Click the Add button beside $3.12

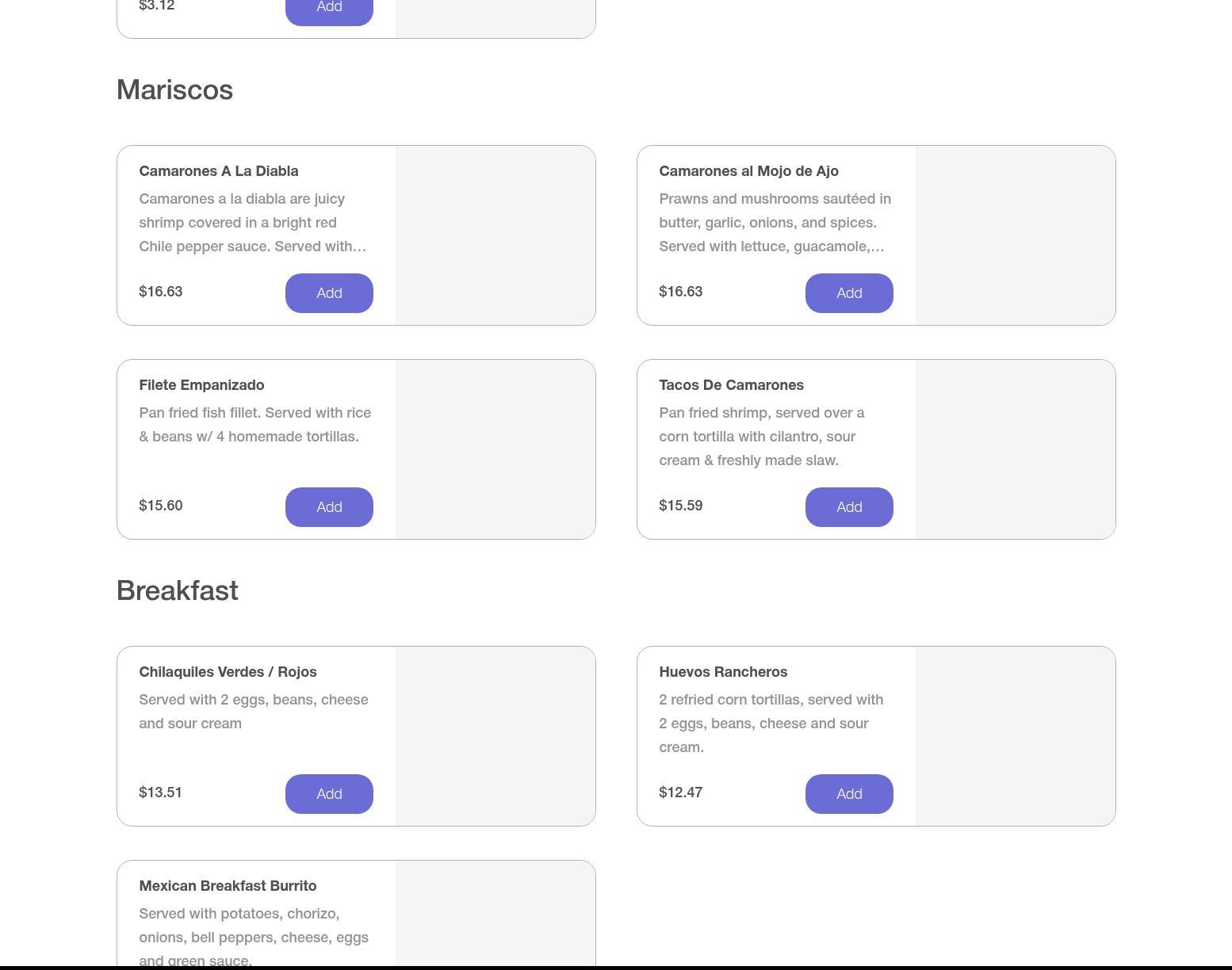coord(329,10)
